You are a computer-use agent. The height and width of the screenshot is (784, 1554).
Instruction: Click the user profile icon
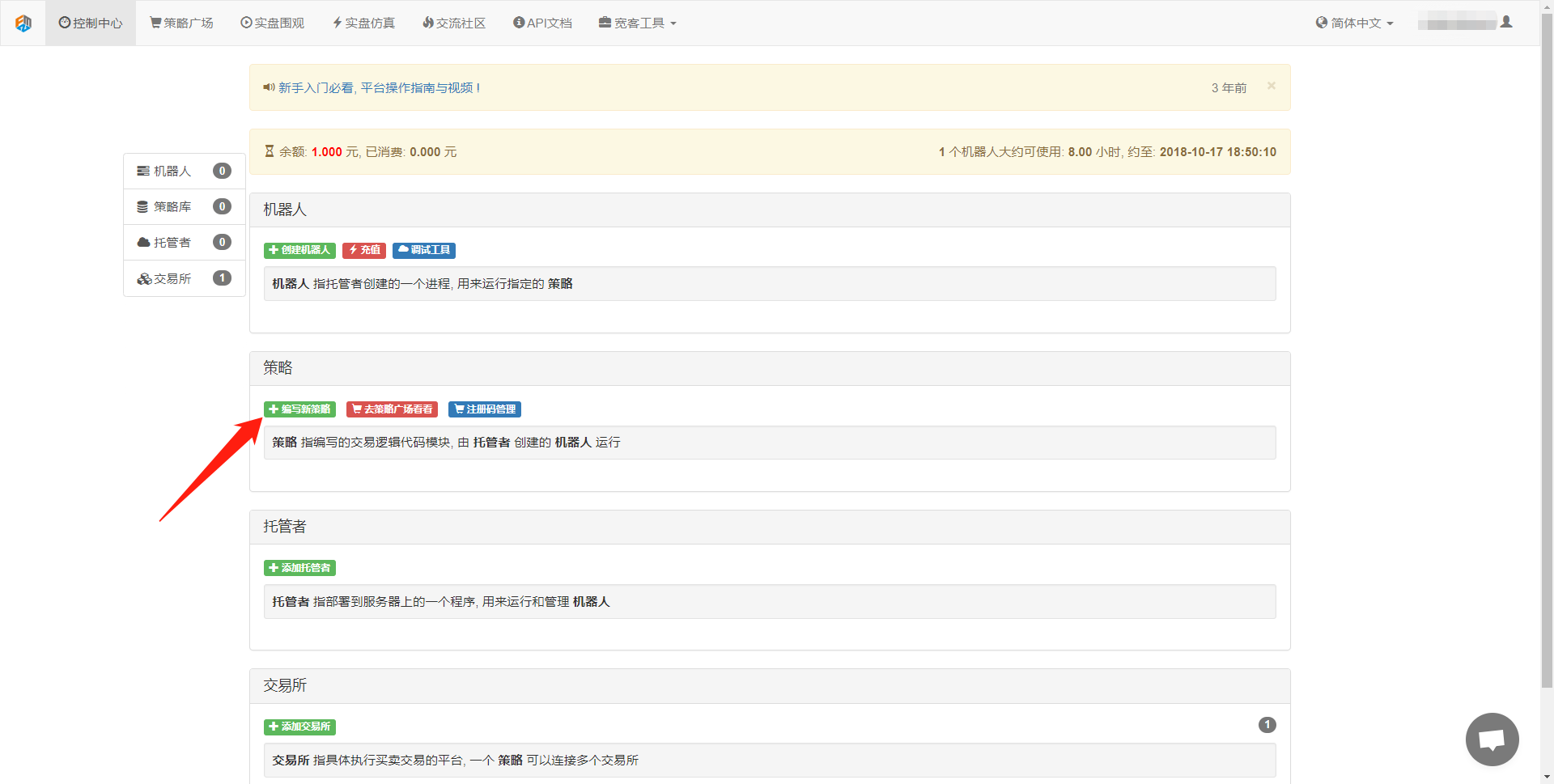coord(1505,23)
